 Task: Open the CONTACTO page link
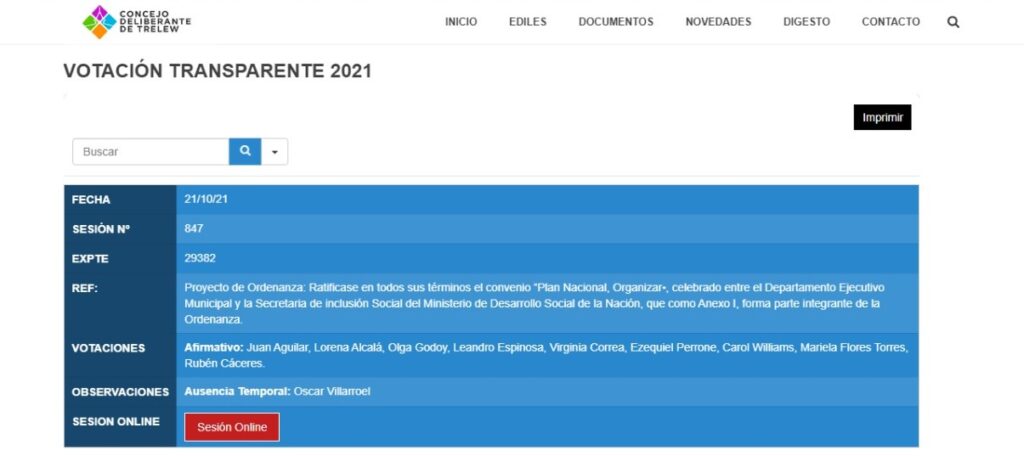tap(891, 22)
